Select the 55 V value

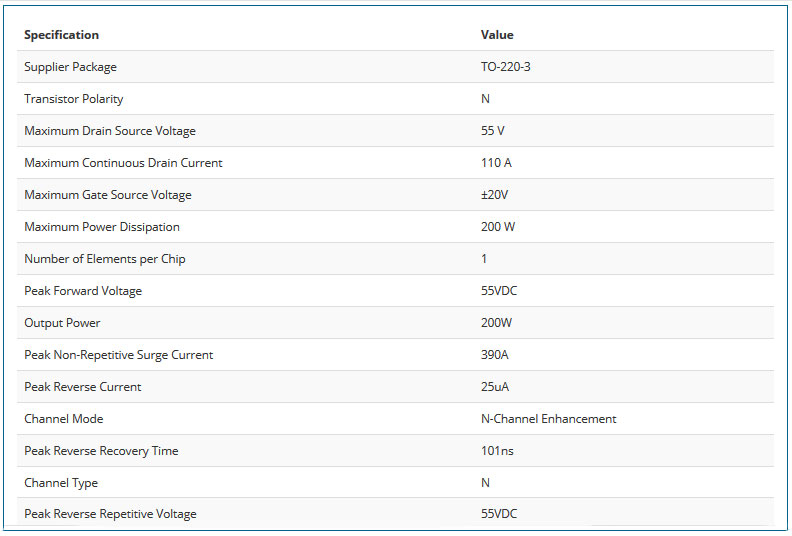[x=494, y=131]
